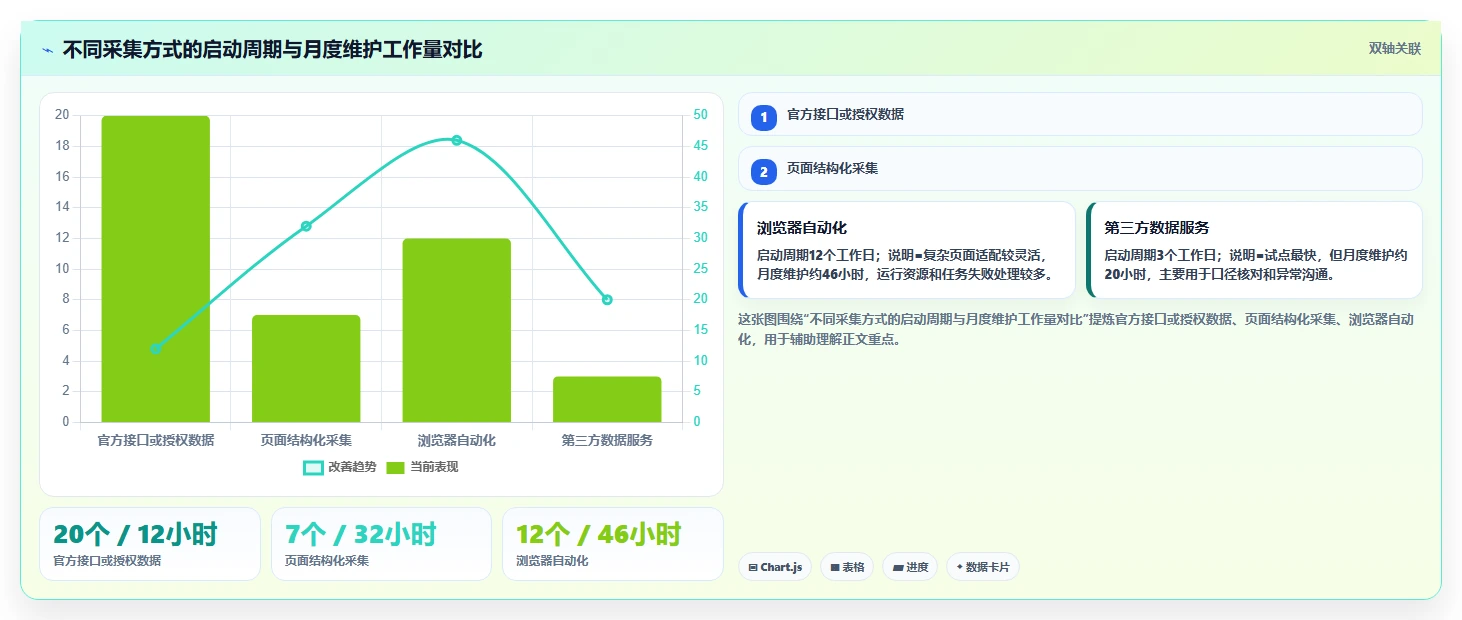This screenshot has height=620, width=1462.
Task: Click the 当前表现 green legend swatch
Action: pyautogui.click(x=396, y=467)
